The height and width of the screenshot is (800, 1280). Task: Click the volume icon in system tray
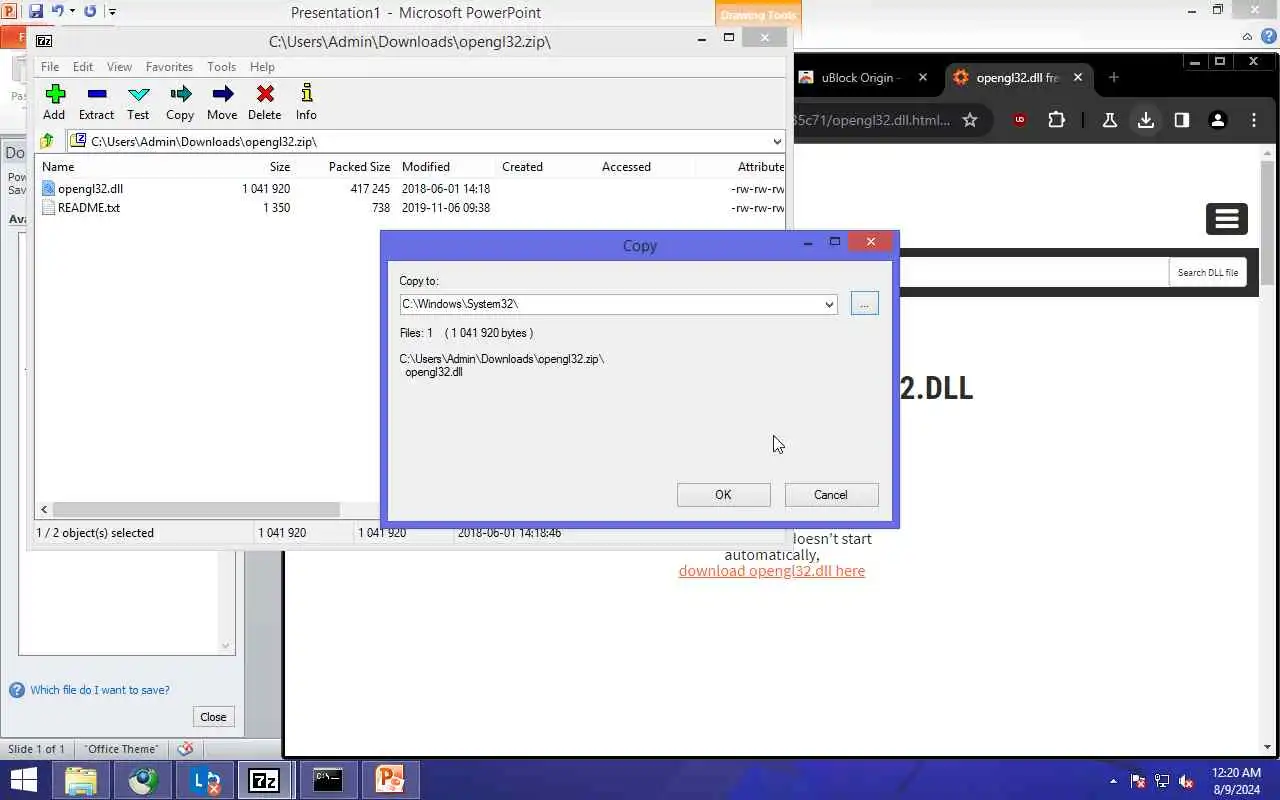click(1186, 781)
